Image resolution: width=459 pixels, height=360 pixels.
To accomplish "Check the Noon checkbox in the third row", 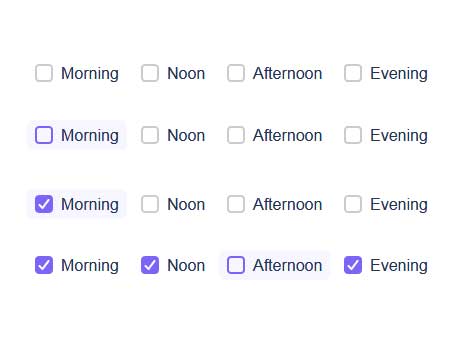I will tap(150, 204).
